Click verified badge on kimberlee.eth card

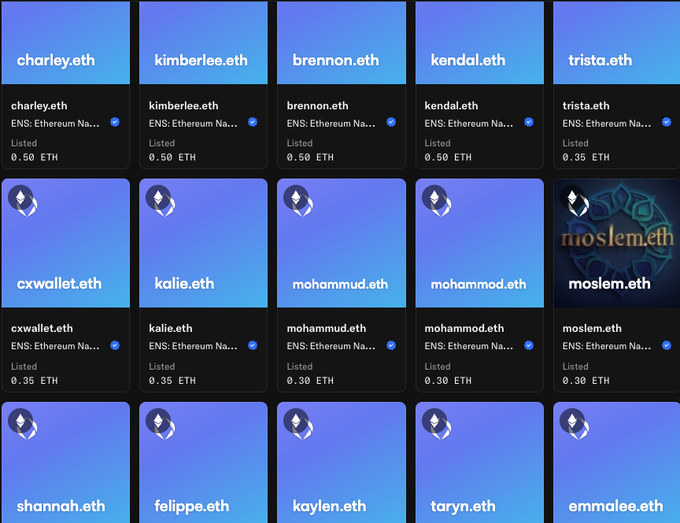[253, 122]
